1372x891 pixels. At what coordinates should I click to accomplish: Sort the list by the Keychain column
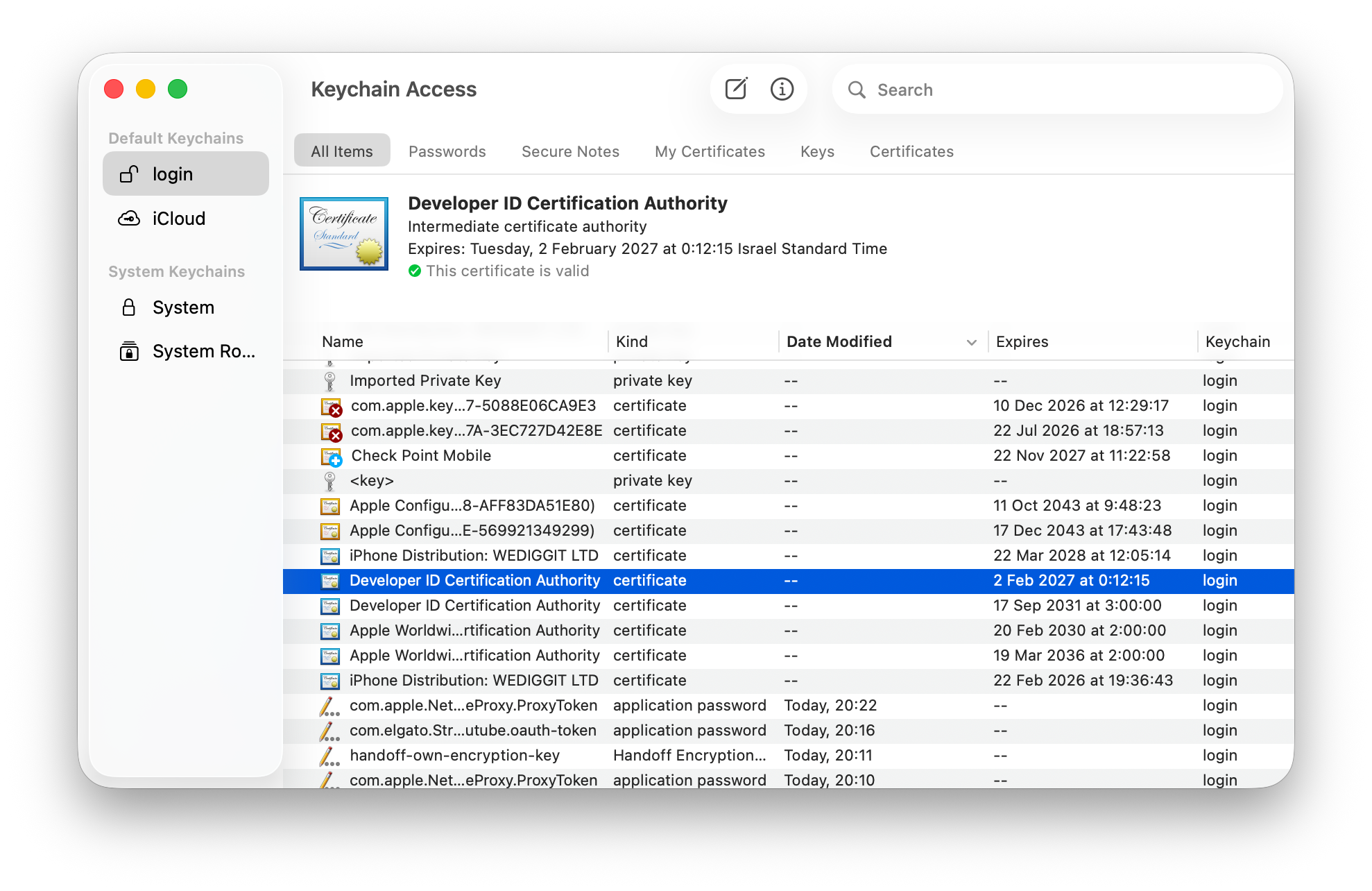(x=1238, y=341)
